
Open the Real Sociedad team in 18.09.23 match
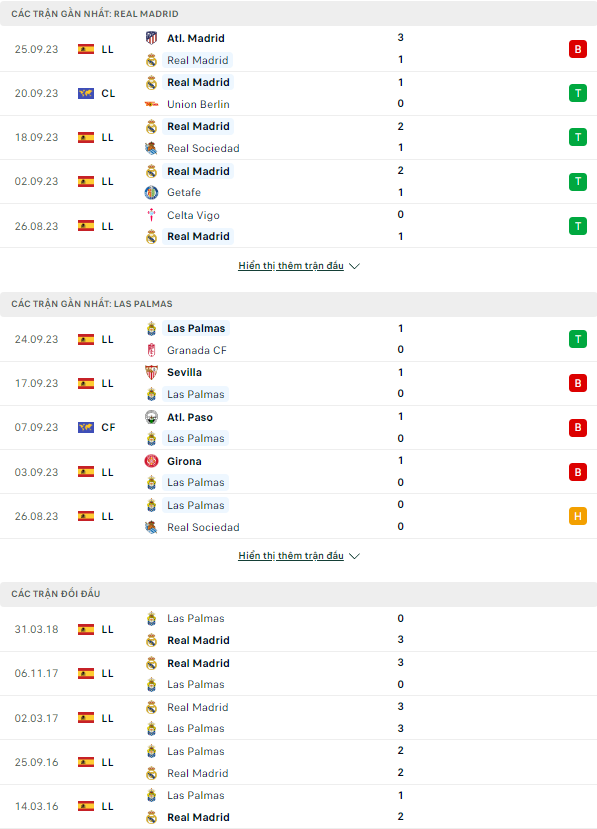pos(203,149)
